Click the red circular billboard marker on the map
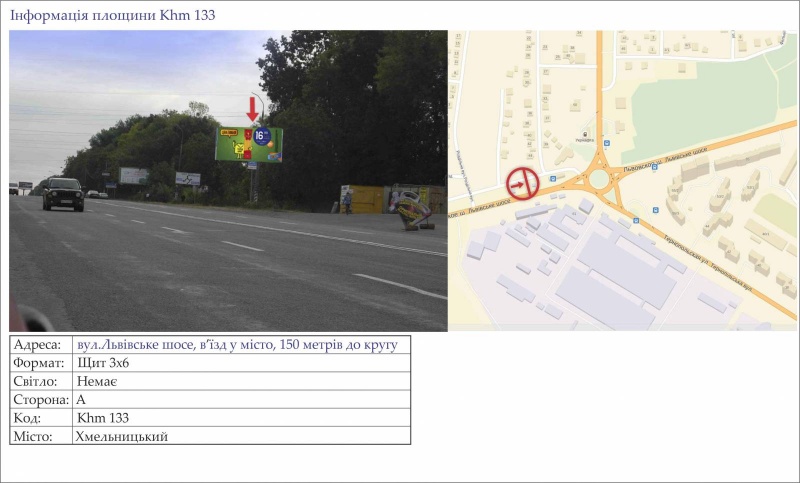800x483 pixels. click(522, 184)
